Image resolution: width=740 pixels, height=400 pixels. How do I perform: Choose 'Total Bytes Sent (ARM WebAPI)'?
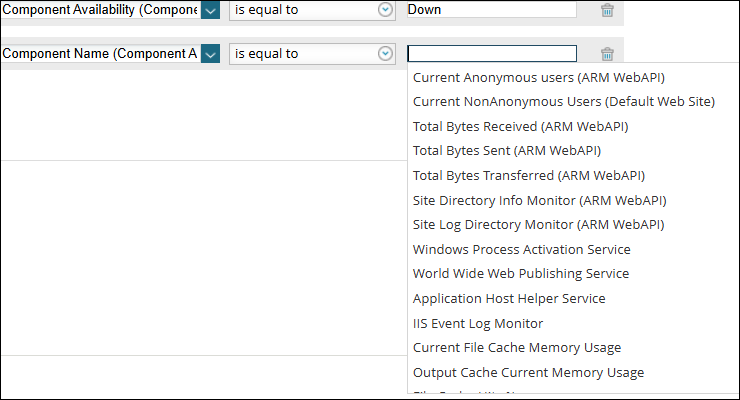pos(506,151)
